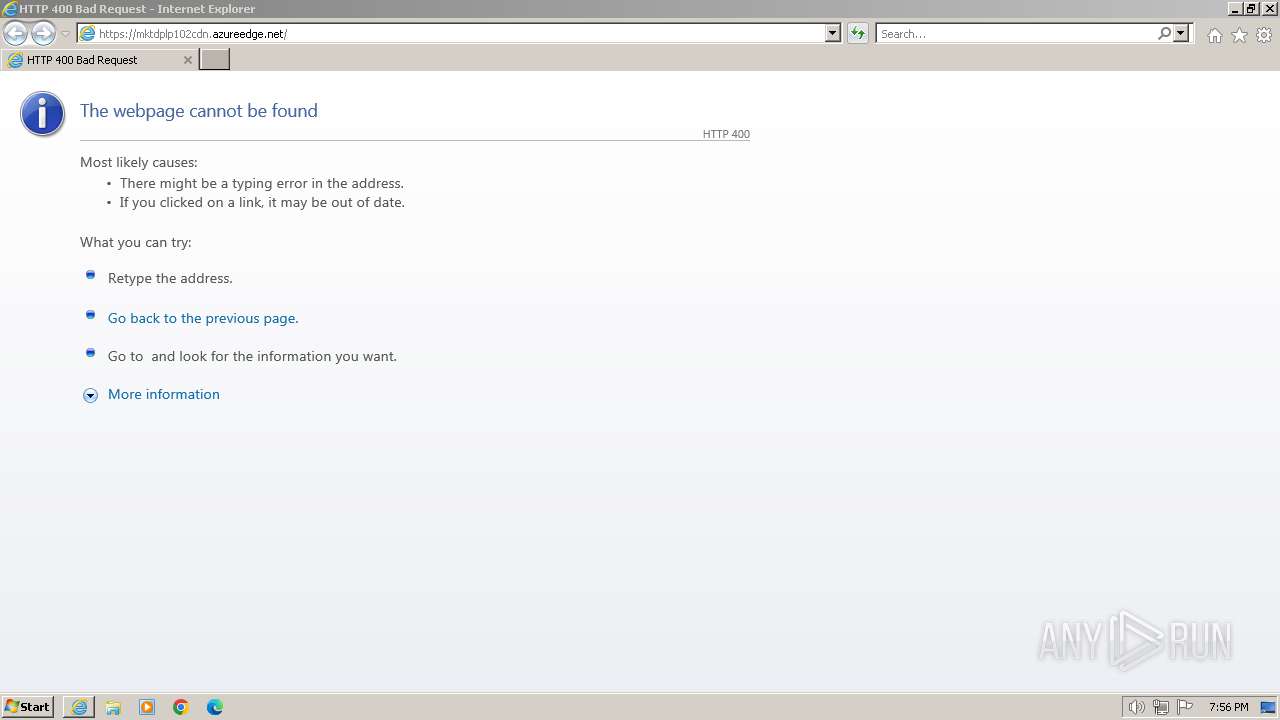This screenshot has height=720, width=1280.
Task: Click the browser Back arrow button
Action: point(15,34)
